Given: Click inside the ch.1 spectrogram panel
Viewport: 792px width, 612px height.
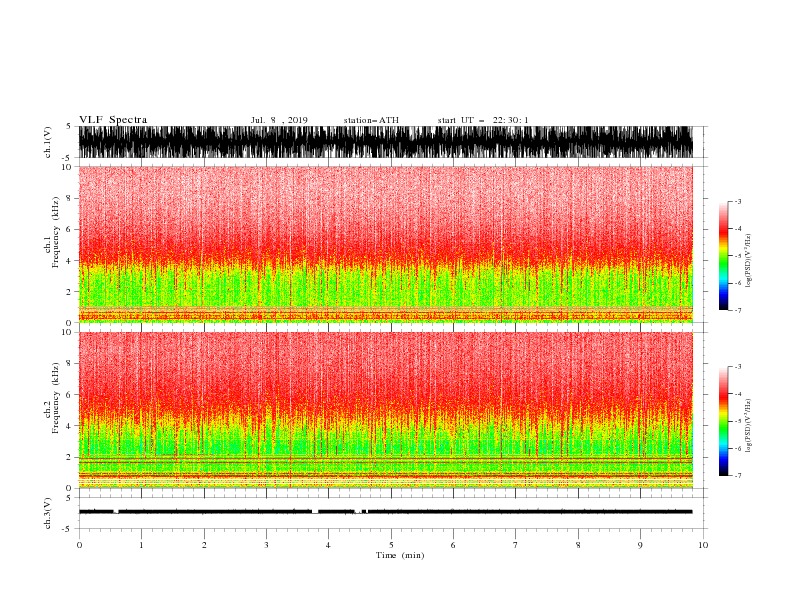Looking at the screenshot, I should pos(385,244).
